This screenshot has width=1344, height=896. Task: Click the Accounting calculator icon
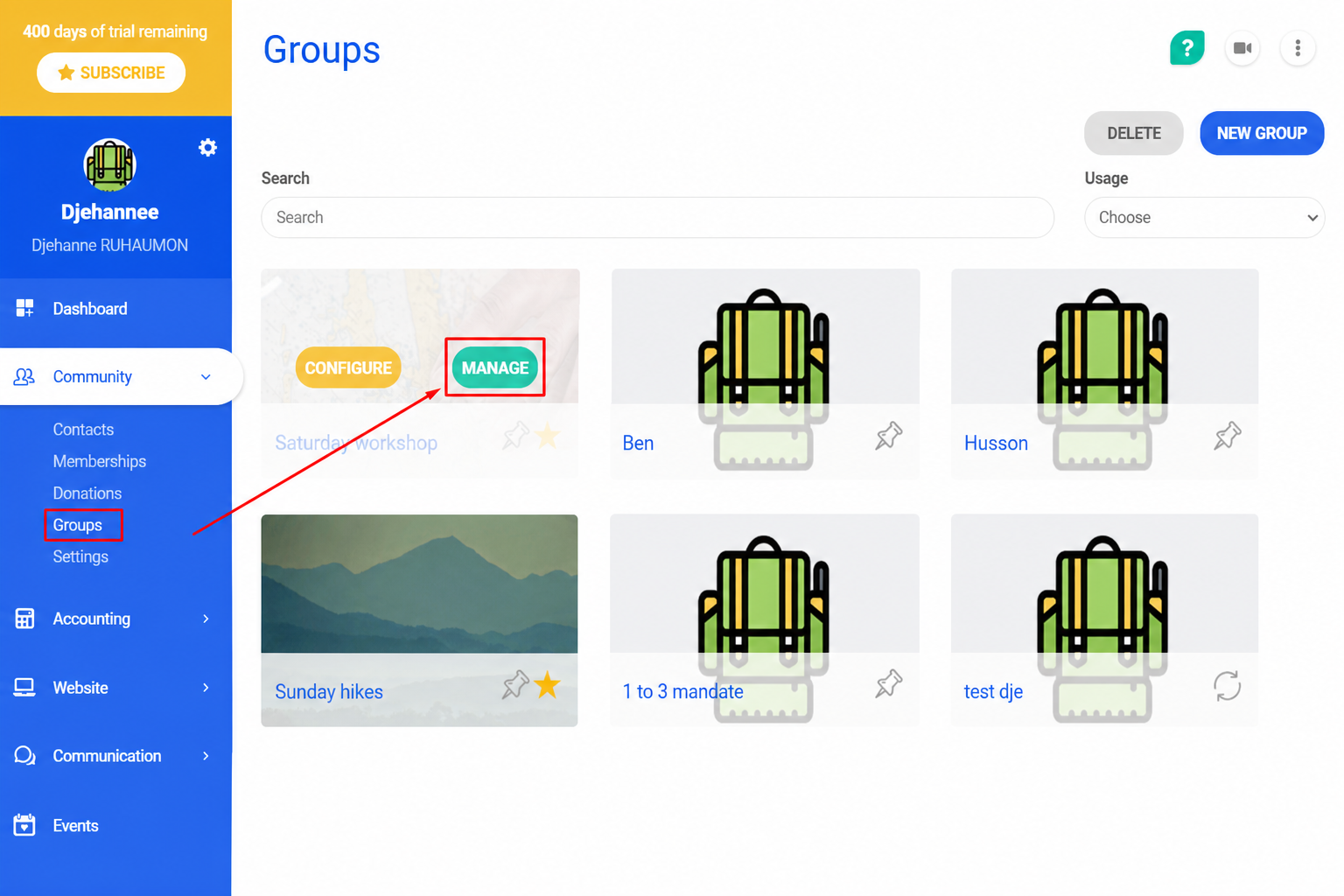click(x=24, y=619)
